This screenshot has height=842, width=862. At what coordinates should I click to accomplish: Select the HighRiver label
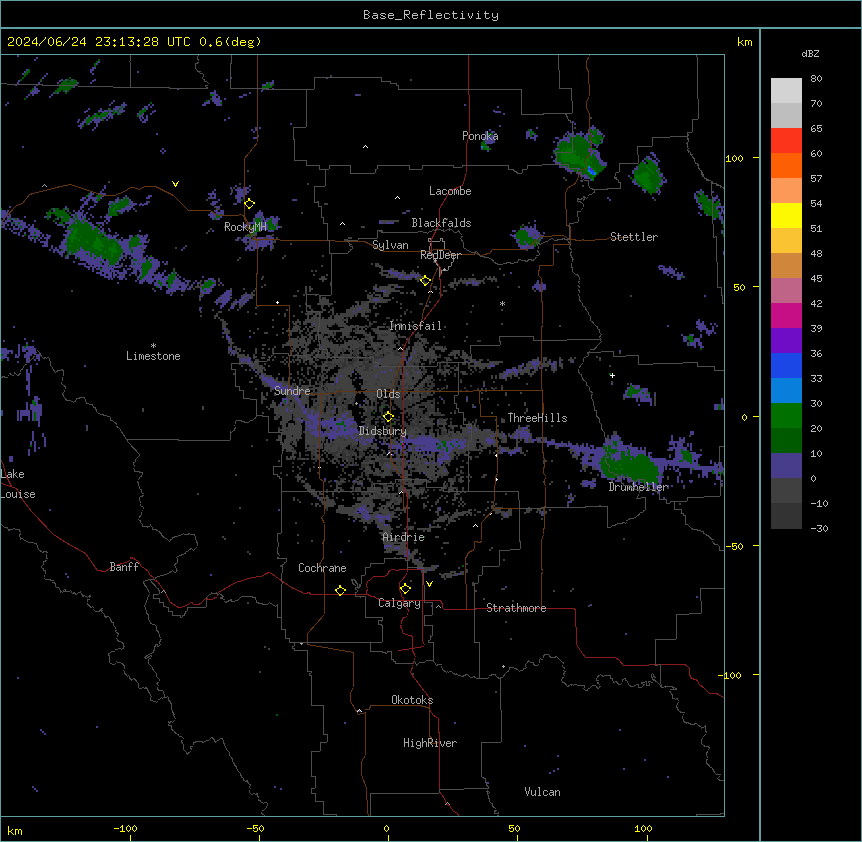pyautogui.click(x=430, y=743)
